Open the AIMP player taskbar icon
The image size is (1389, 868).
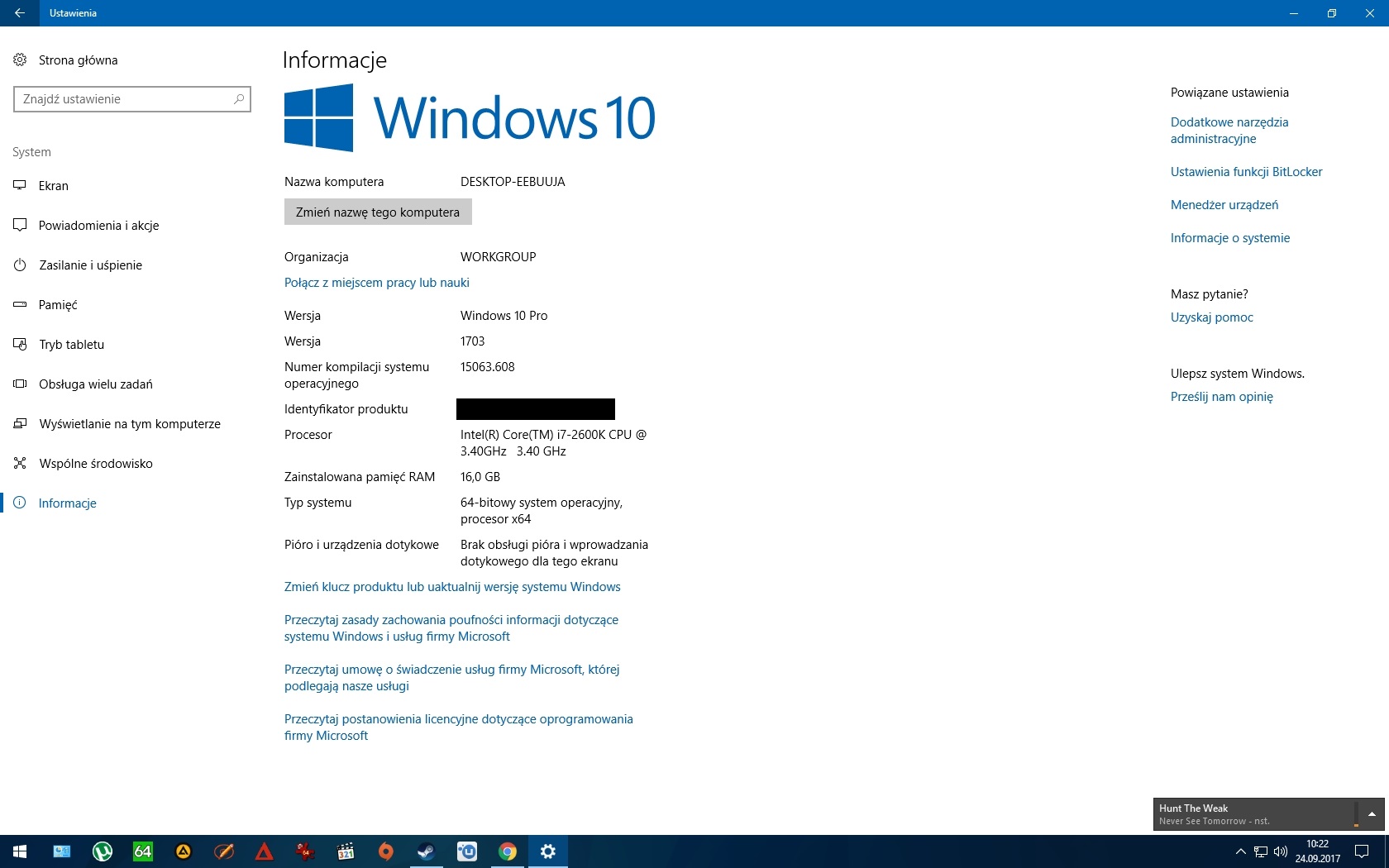pos(184,851)
